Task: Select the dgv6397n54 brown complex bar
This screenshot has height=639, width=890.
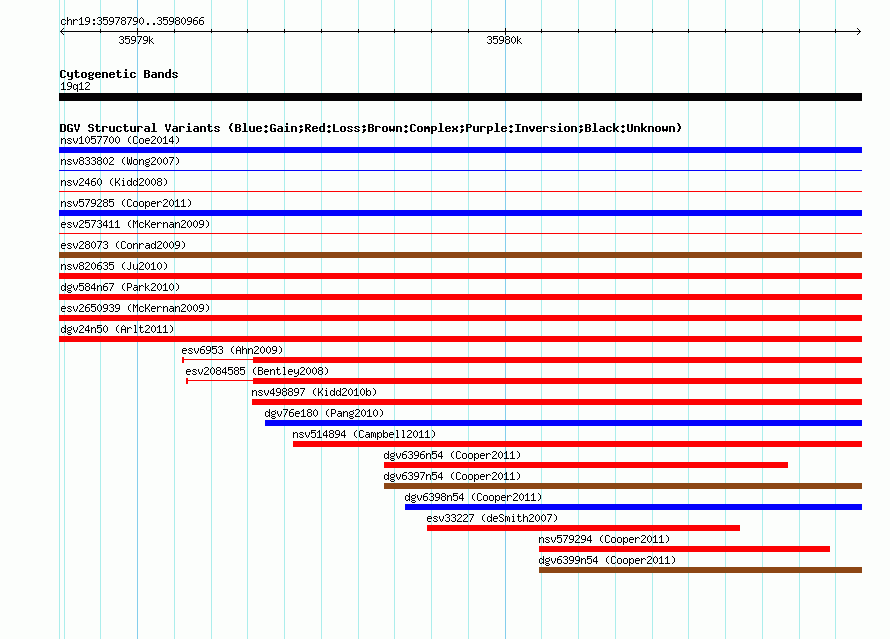Action: point(623,486)
